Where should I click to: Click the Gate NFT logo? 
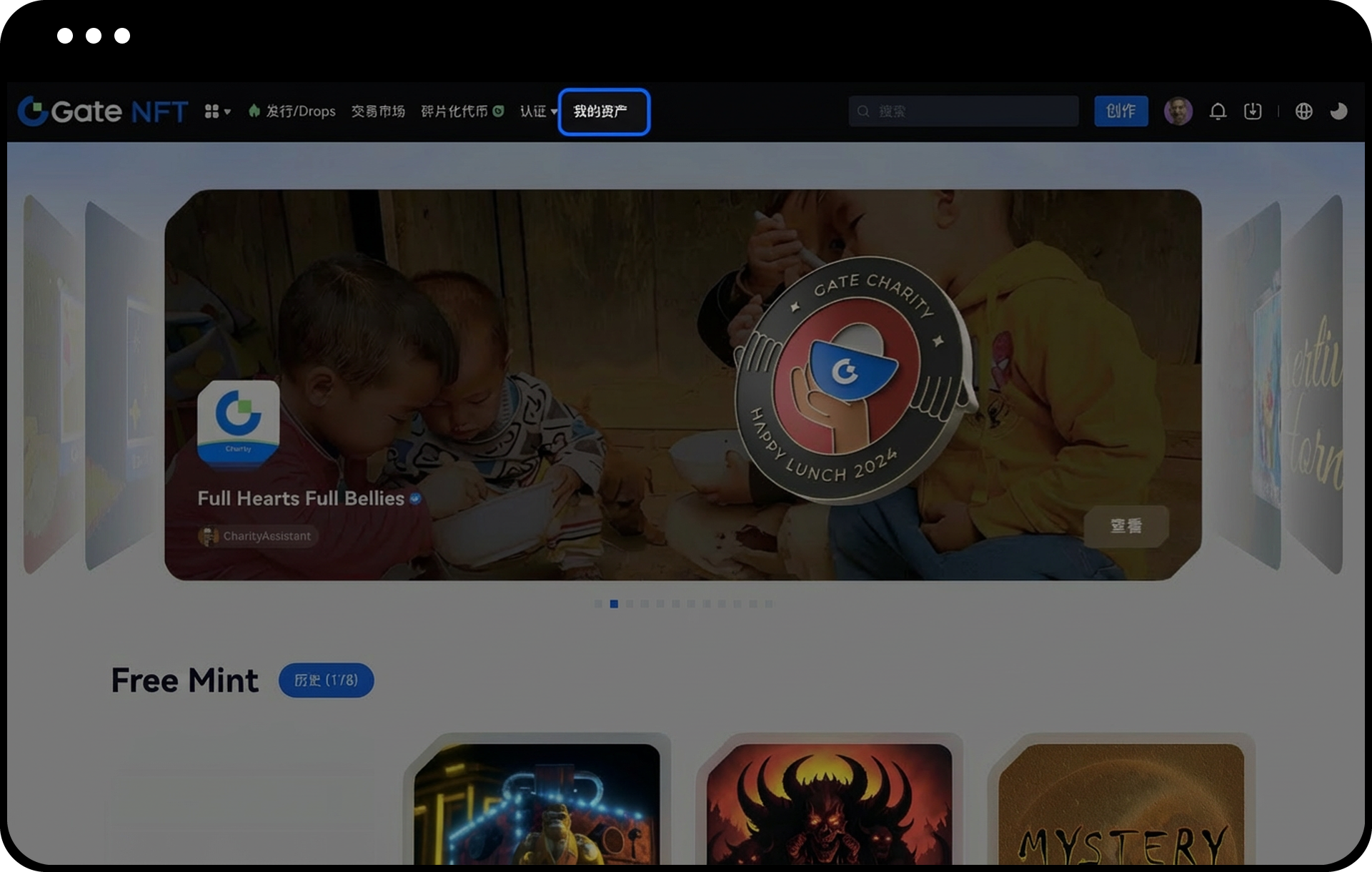[x=102, y=112]
